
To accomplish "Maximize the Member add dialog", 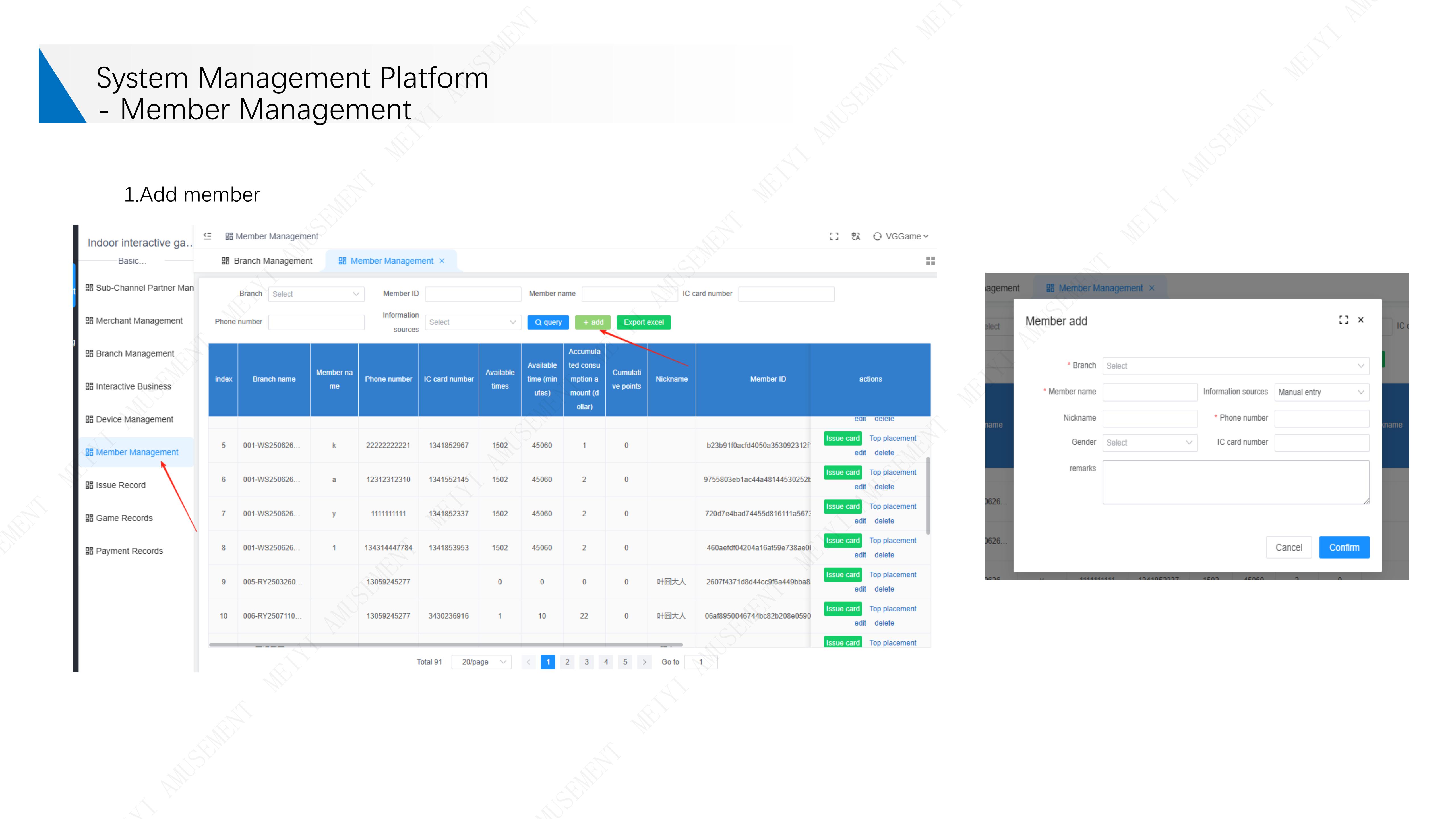I will (1343, 320).
